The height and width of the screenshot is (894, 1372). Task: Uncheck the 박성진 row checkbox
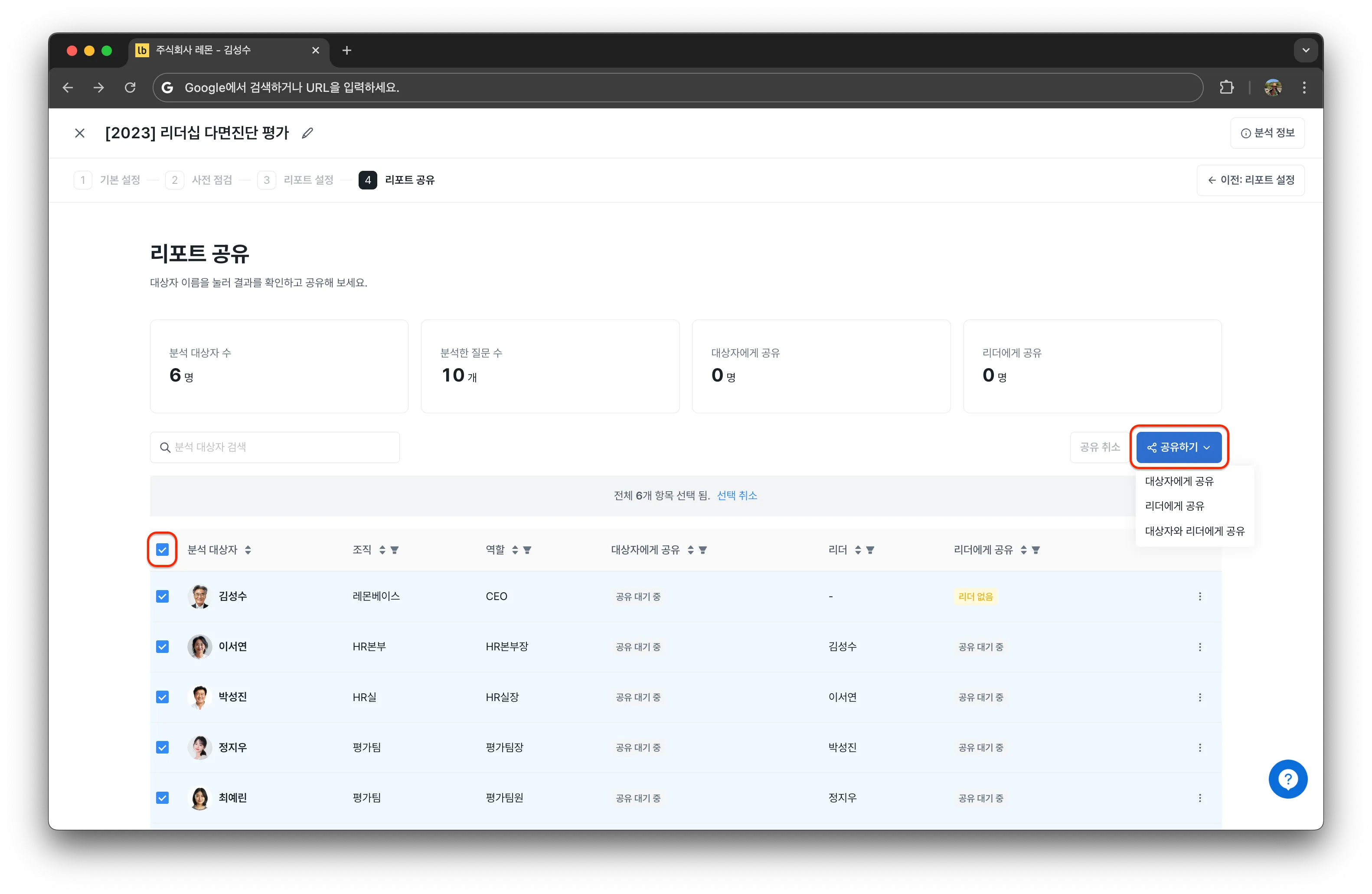click(163, 697)
